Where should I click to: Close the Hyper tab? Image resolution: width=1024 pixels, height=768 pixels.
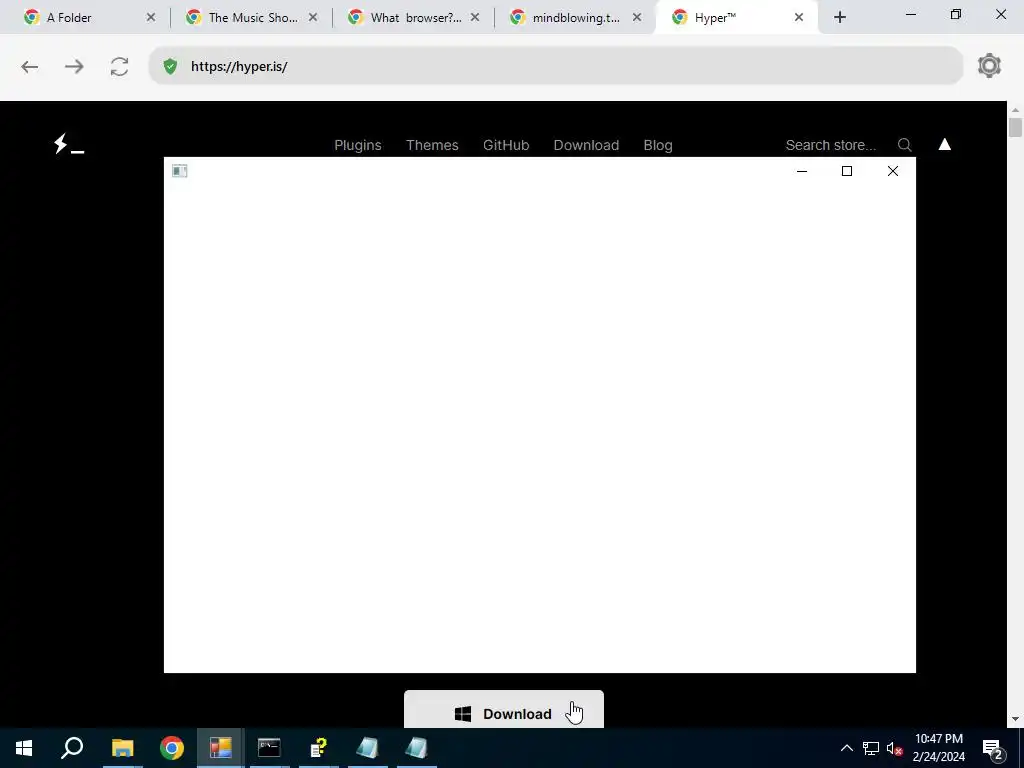pos(799,18)
